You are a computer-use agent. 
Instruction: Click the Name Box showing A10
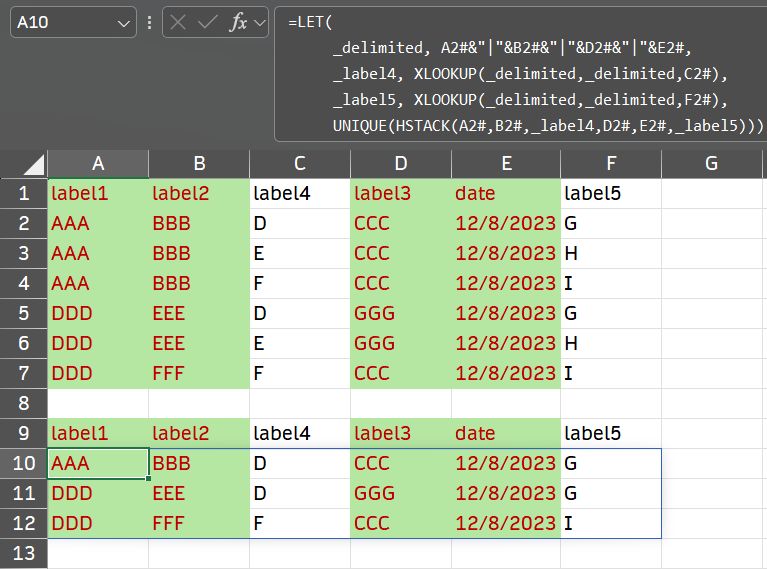73,22
